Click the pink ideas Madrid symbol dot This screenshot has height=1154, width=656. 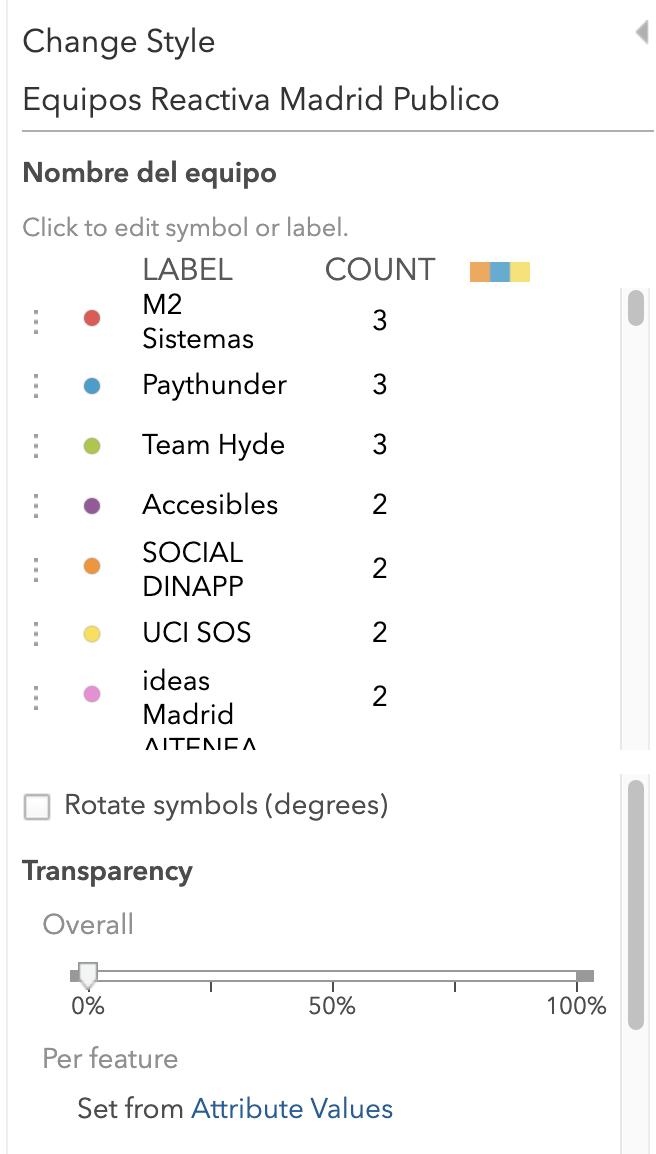coord(92,694)
